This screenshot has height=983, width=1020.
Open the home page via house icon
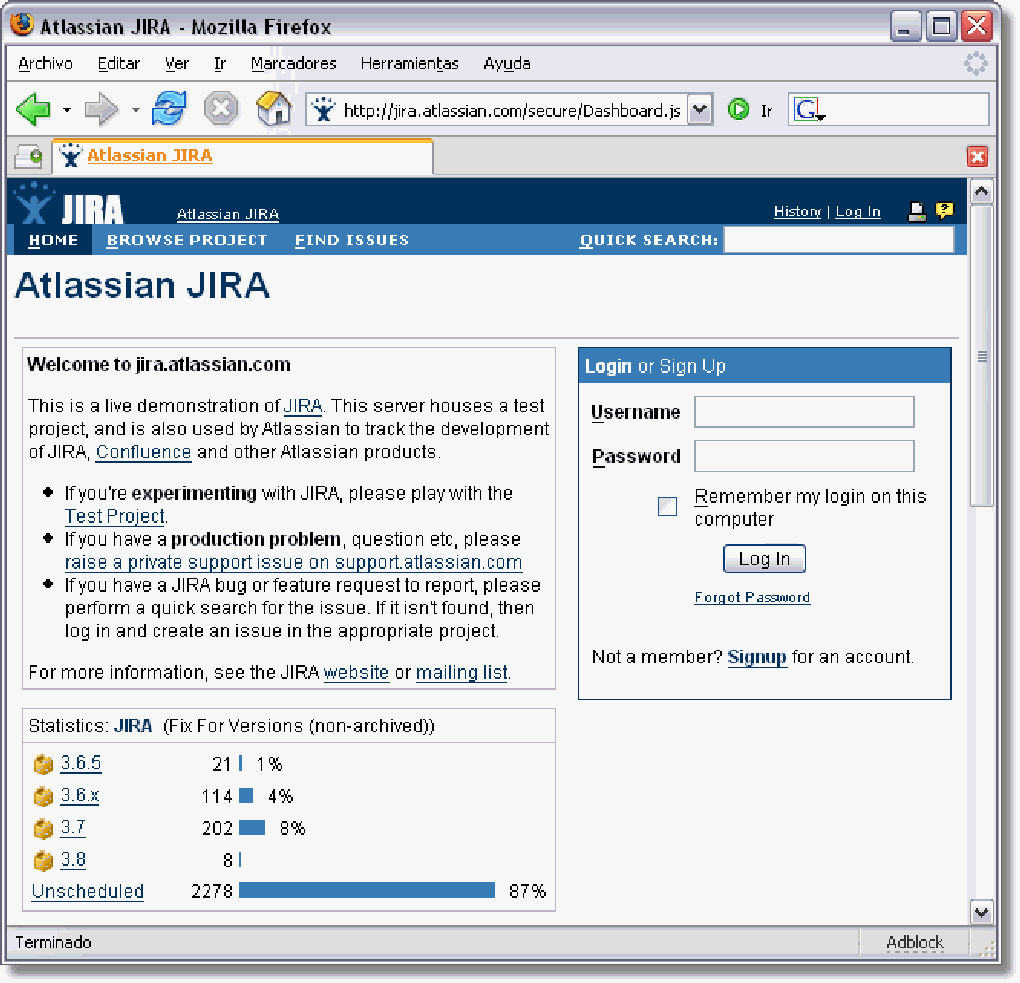(x=274, y=108)
